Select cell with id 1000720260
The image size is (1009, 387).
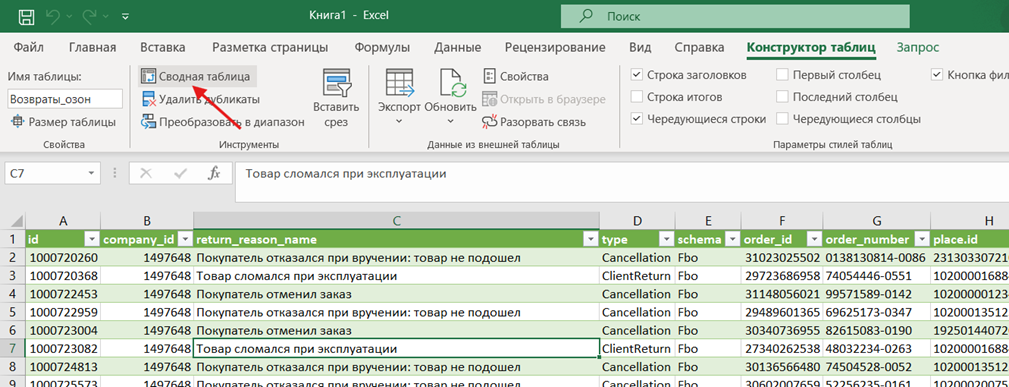coord(62,258)
